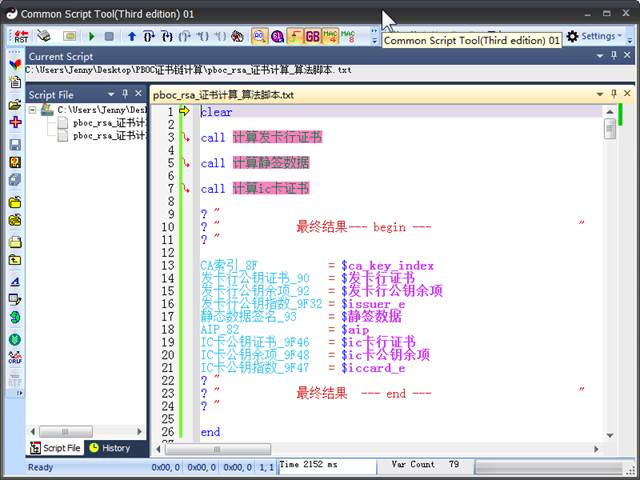
Task: Toggle auto-hide pin on the editor pane
Action: pyautogui.click(x=616, y=94)
